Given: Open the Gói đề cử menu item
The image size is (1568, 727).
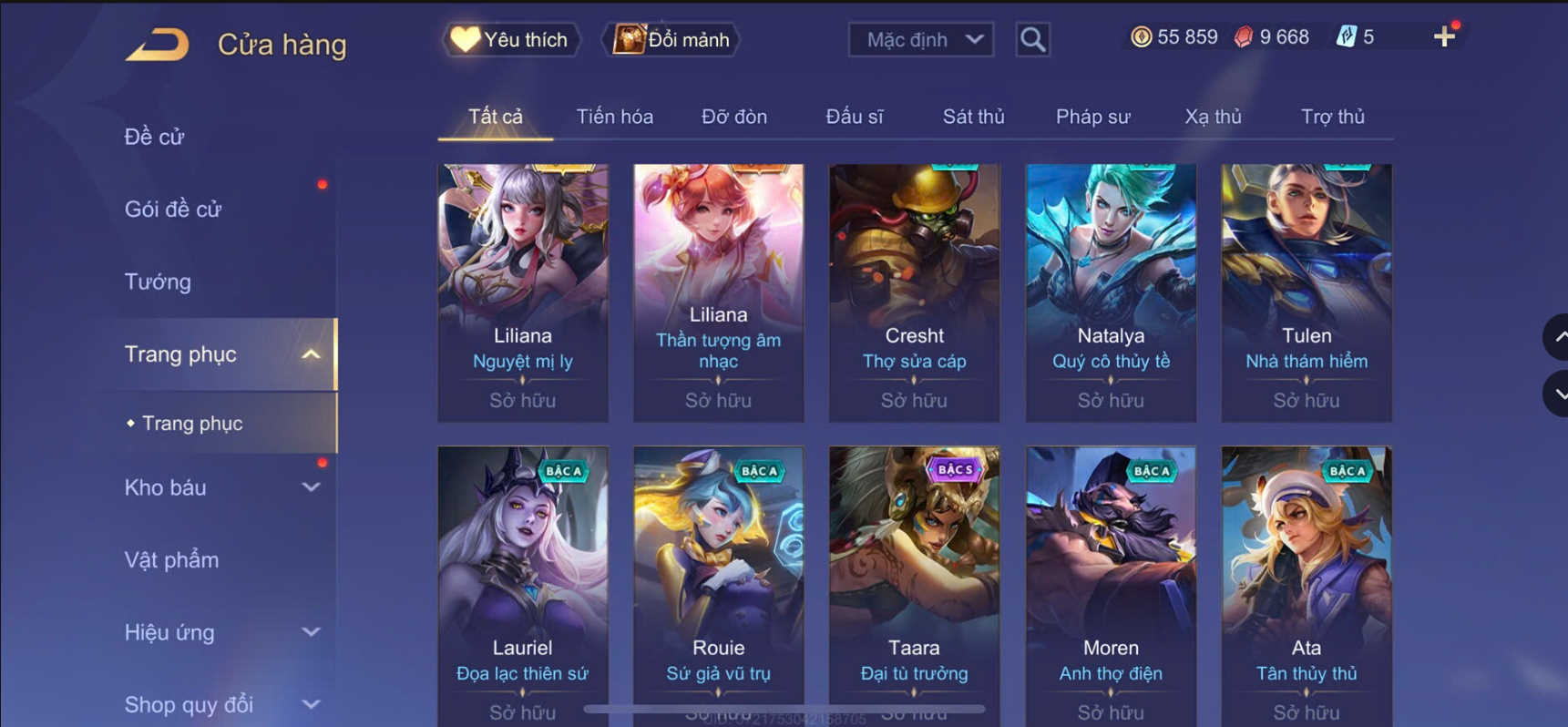Looking at the screenshot, I should coord(172,210).
